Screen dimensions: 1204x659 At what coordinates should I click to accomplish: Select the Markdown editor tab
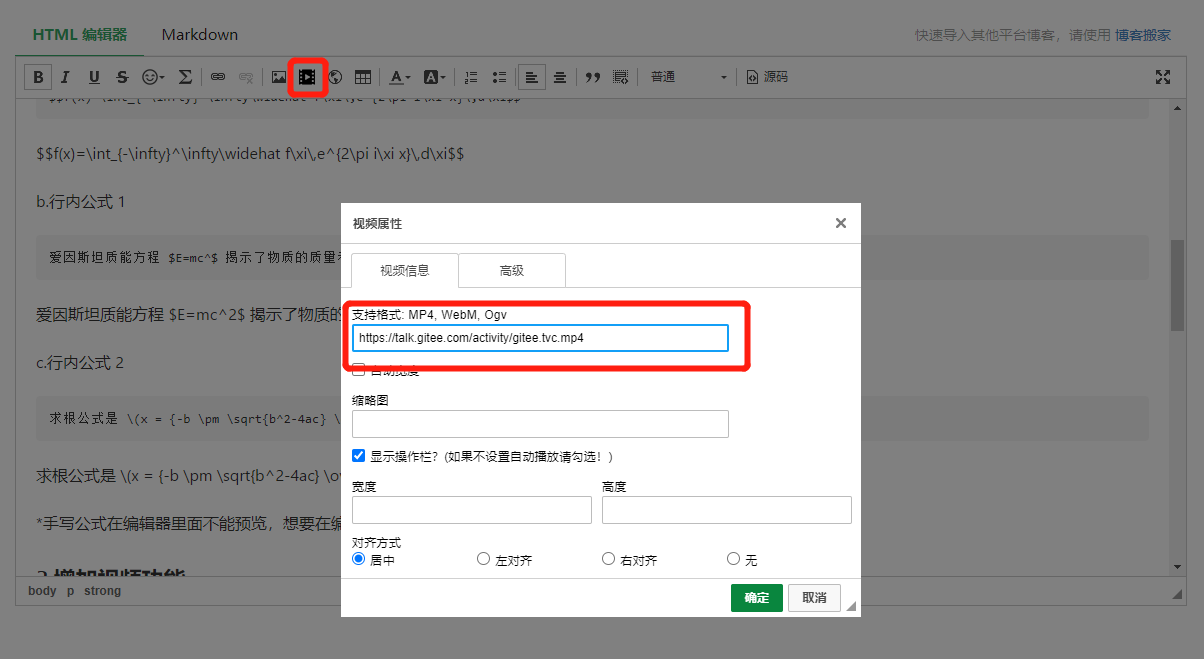point(200,34)
